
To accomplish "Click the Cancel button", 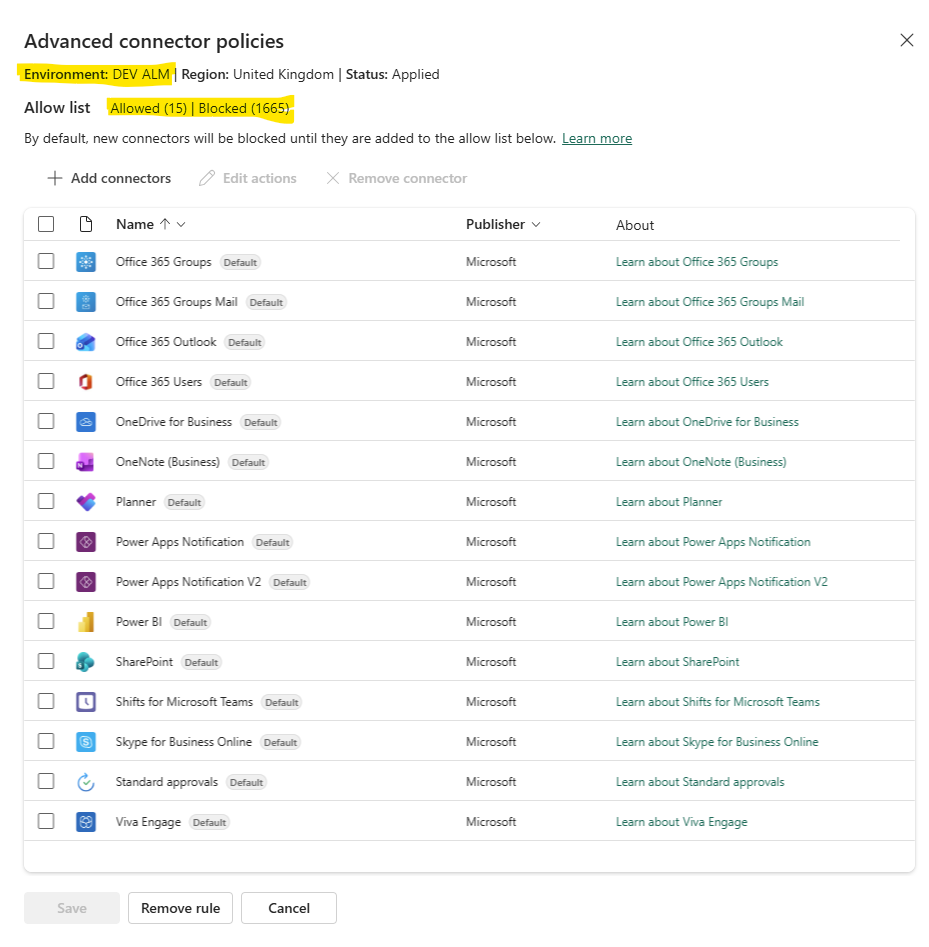I will click(289, 908).
